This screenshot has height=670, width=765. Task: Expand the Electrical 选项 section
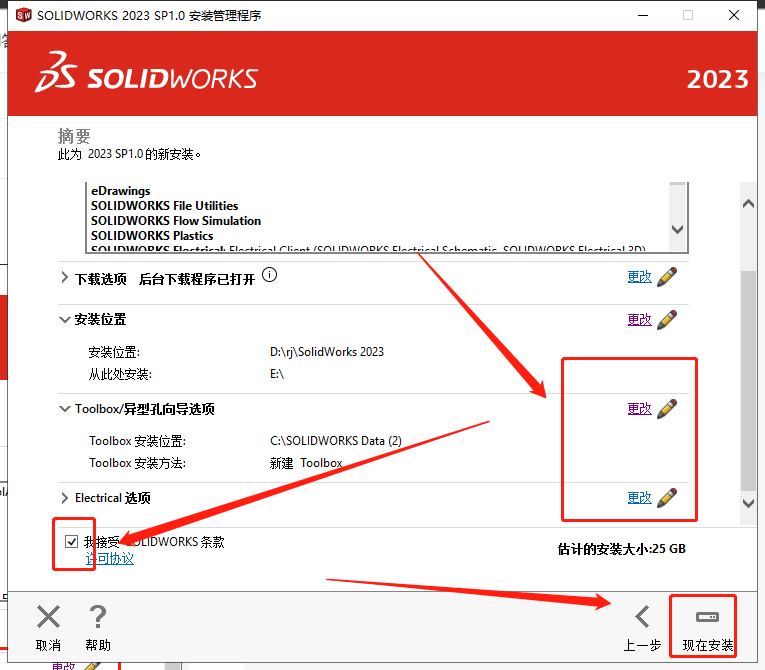point(64,498)
